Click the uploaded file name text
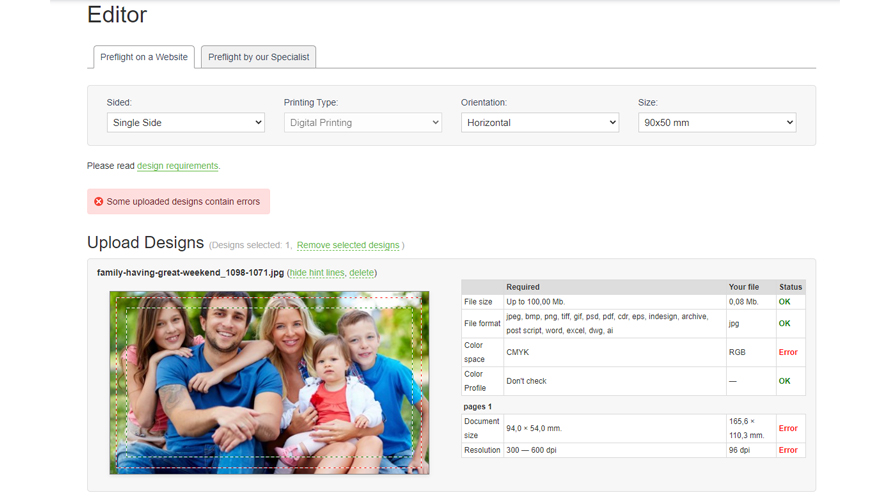 [x=190, y=272]
